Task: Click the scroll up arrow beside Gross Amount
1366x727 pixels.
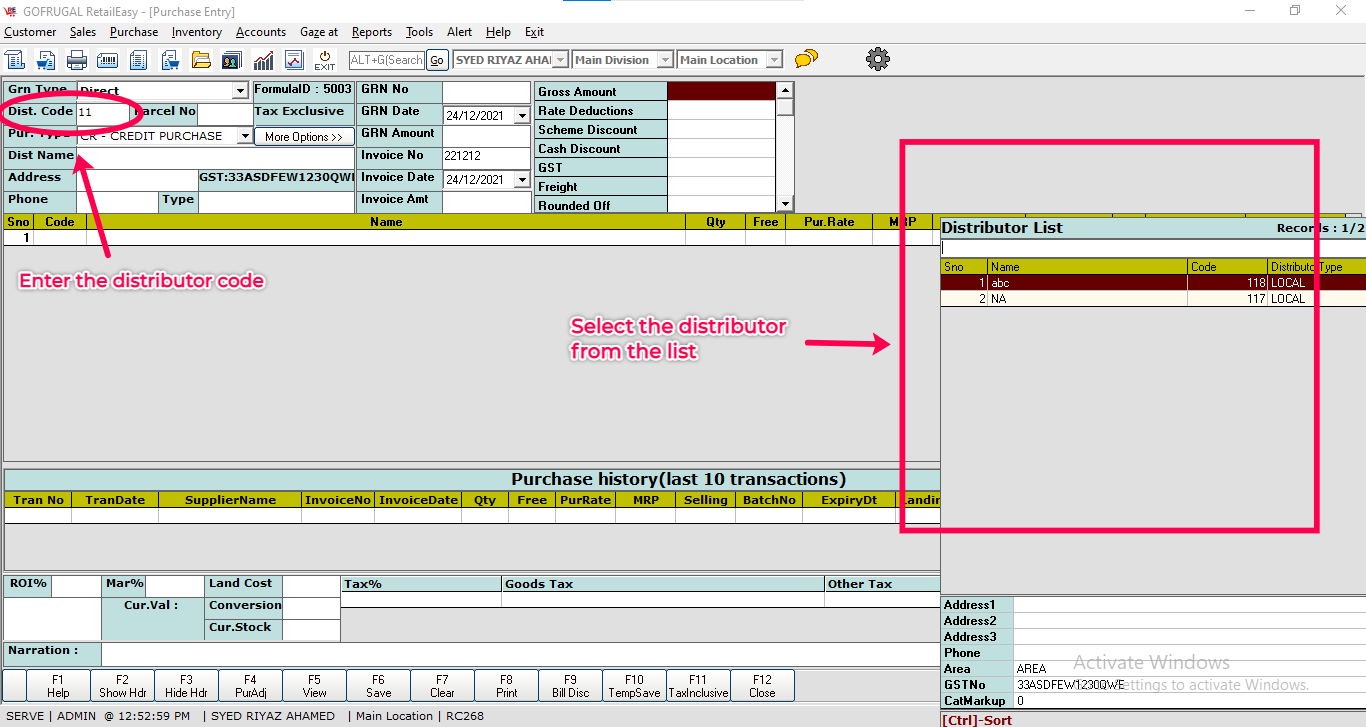Action: point(785,90)
